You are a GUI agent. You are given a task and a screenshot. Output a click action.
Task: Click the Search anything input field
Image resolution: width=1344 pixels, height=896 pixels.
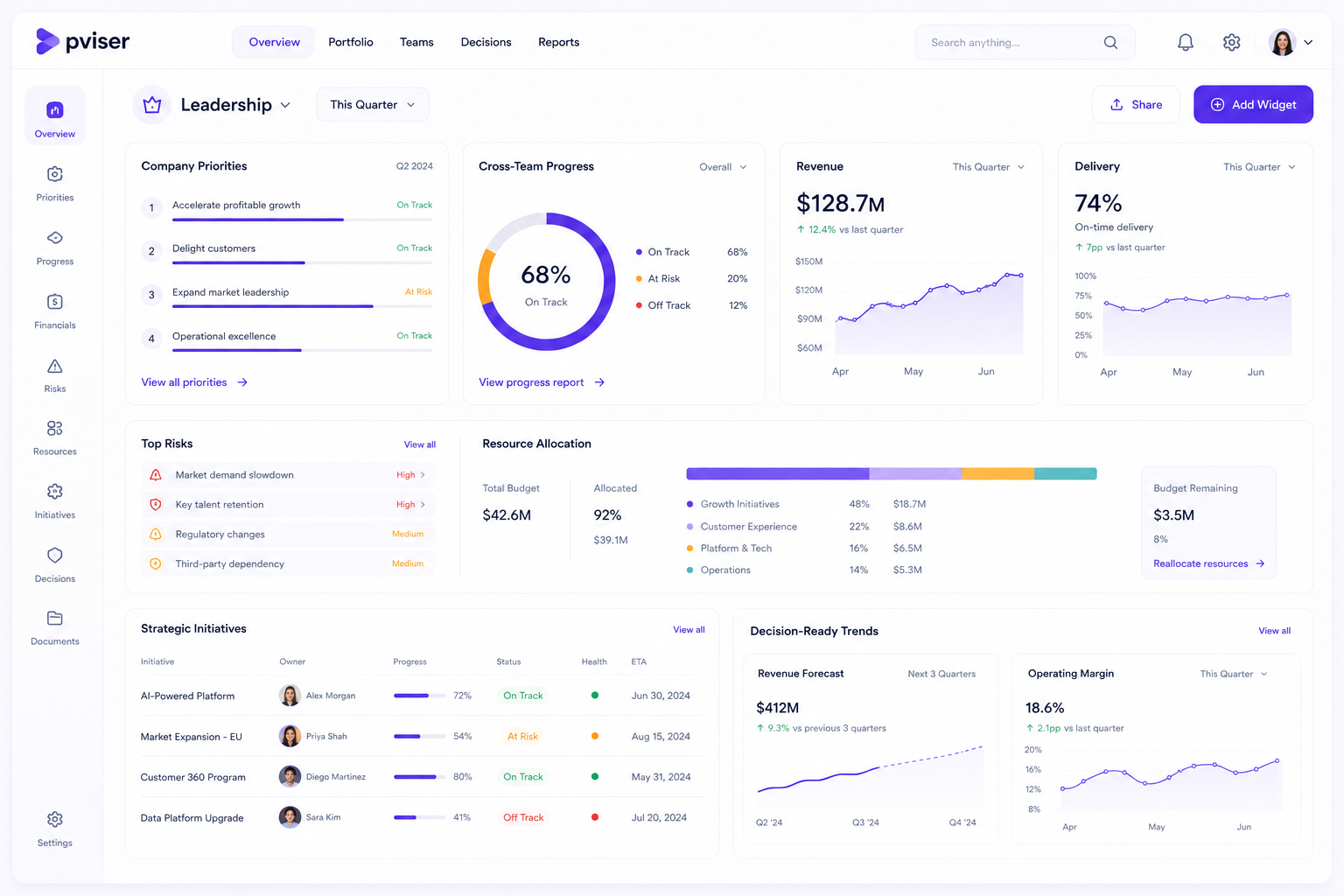[x=1025, y=42]
